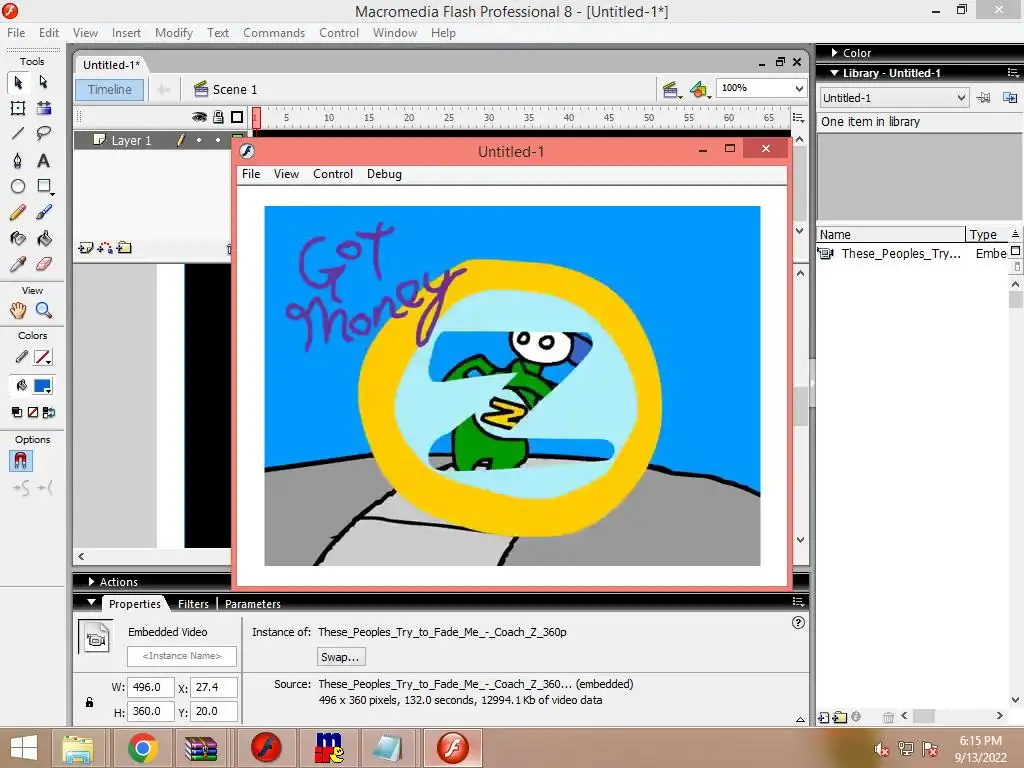The width and height of the screenshot is (1024, 768).
Task: Select the Subselection tool
Action: tap(43, 82)
